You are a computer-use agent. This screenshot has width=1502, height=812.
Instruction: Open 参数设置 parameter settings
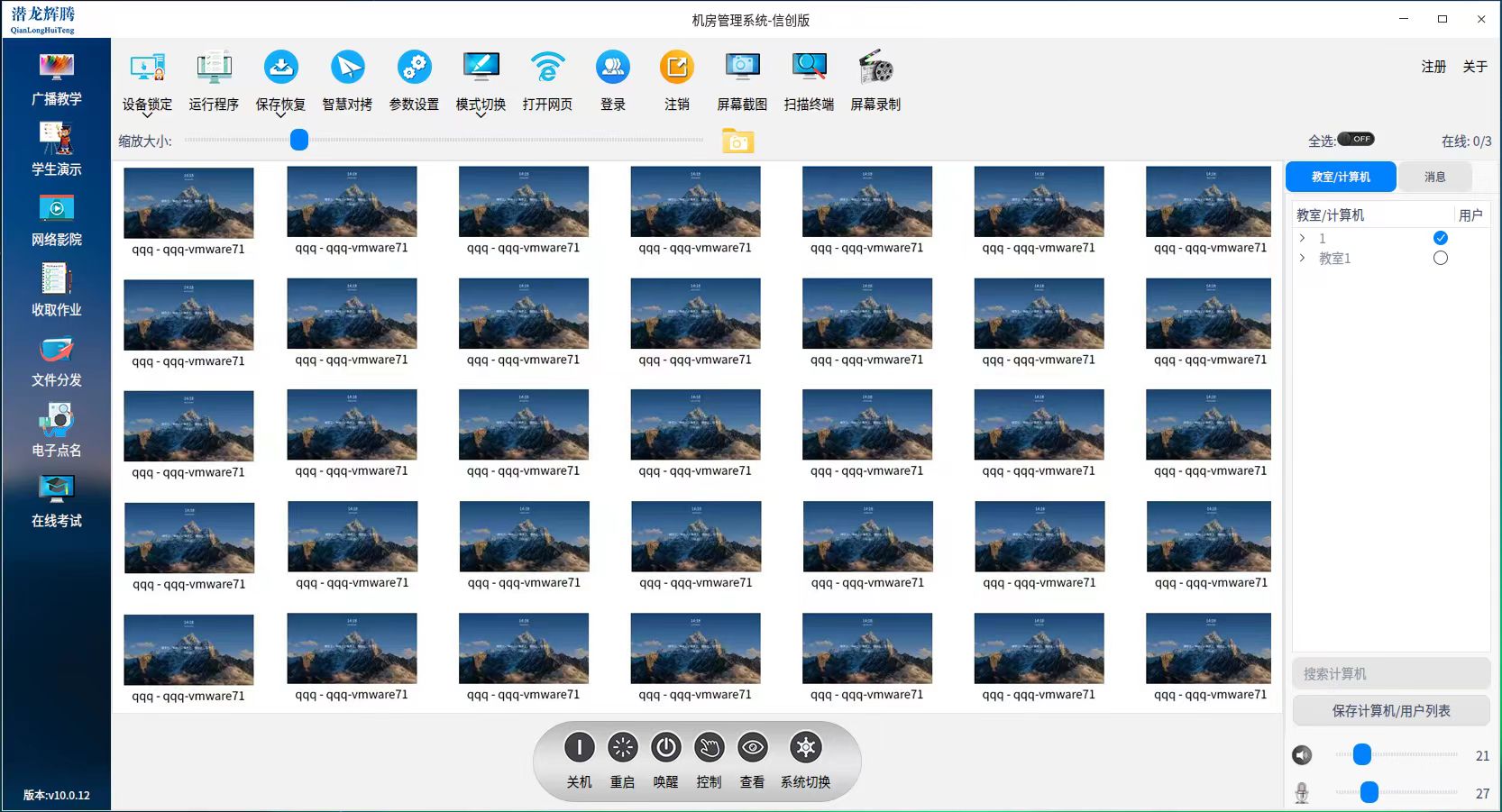(x=414, y=68)
